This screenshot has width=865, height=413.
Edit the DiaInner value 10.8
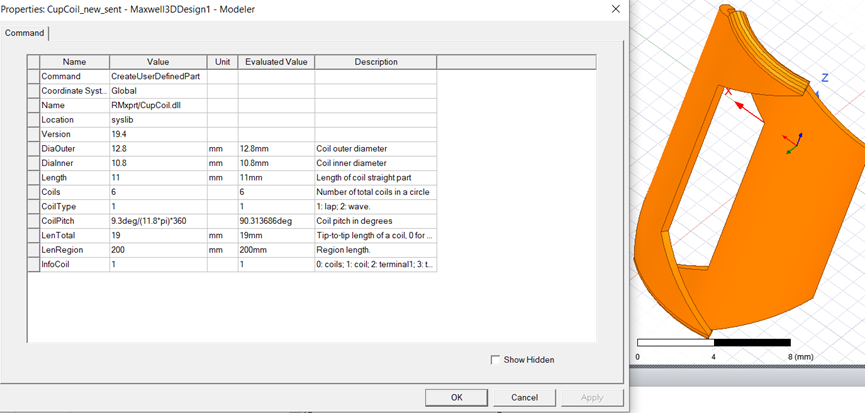158,163
